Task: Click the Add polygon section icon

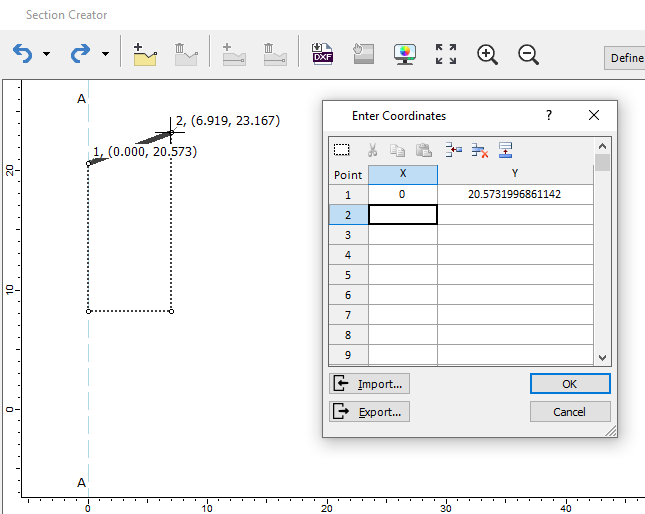Action: point(145,54)
